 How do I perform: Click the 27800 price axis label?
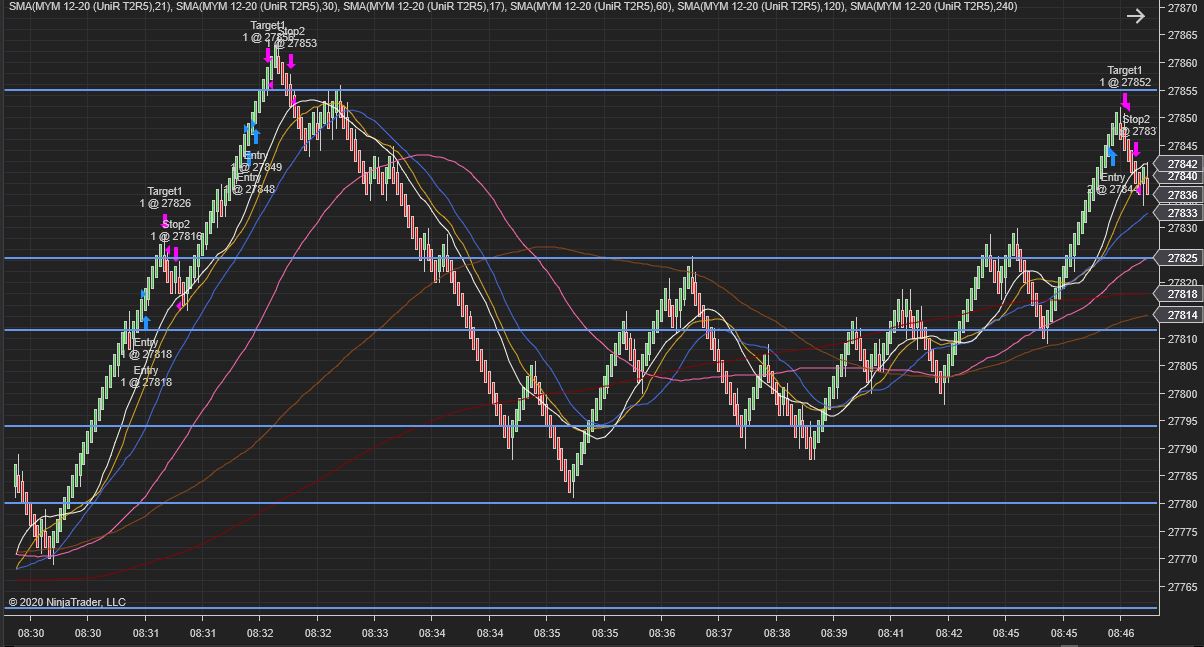click(1183, 394)
